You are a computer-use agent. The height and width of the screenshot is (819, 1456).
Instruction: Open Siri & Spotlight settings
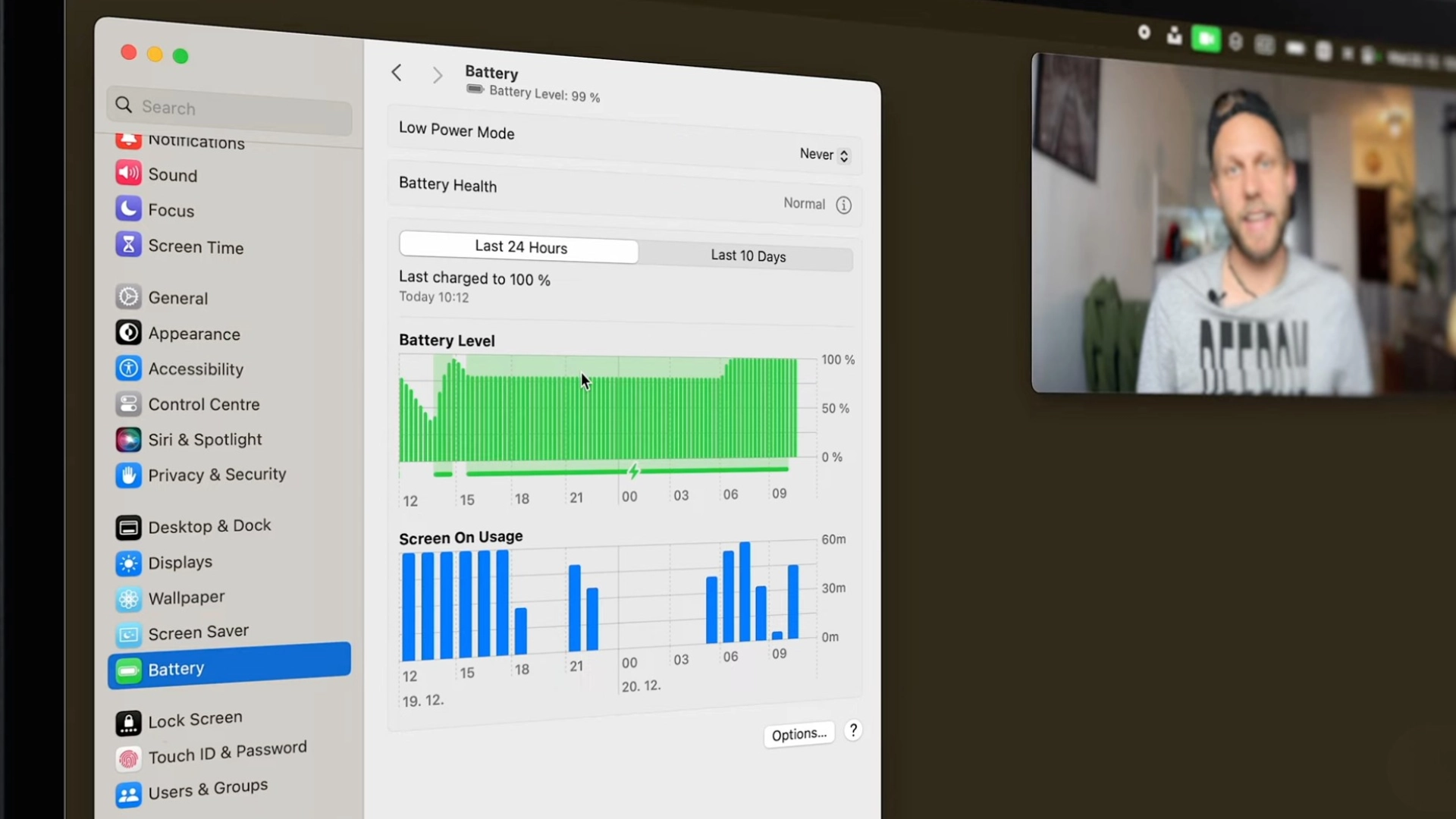pyautogui.click(x=204, y=440)
